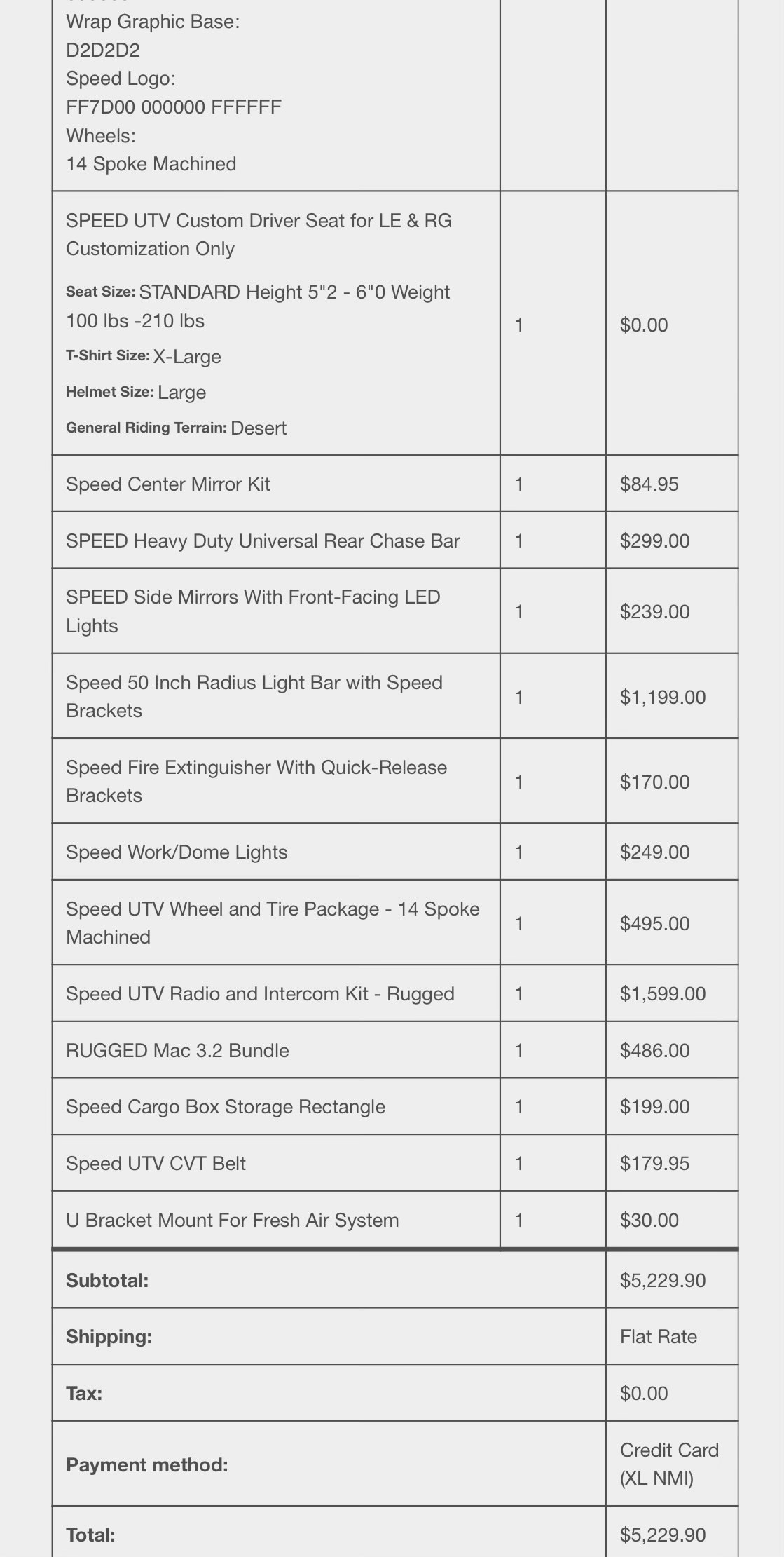784x1557 pixels.
Task: Open SPEED UTV Custom Driver Seat product
Action: 259,235
